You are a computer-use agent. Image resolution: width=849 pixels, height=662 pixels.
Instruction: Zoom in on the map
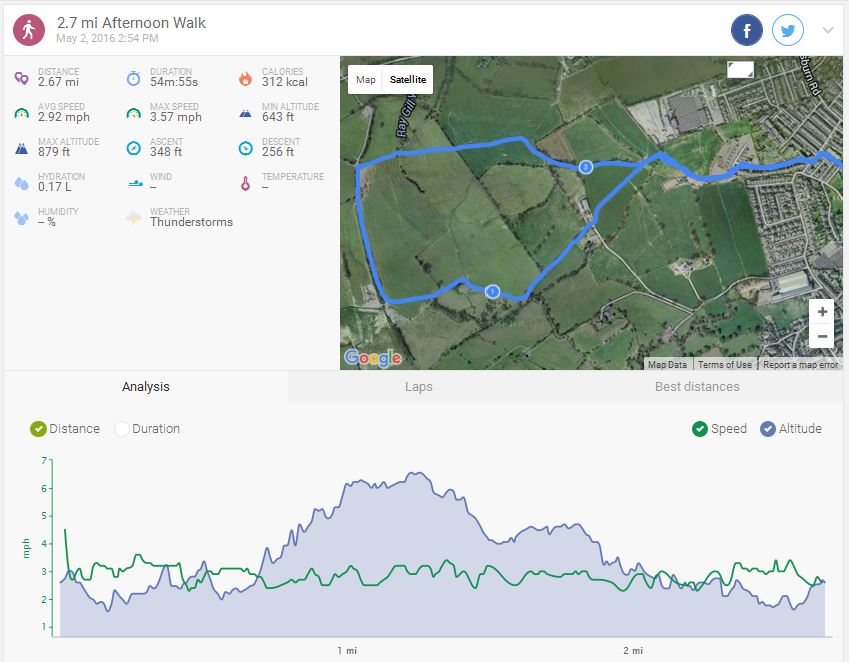coord(821,311)
